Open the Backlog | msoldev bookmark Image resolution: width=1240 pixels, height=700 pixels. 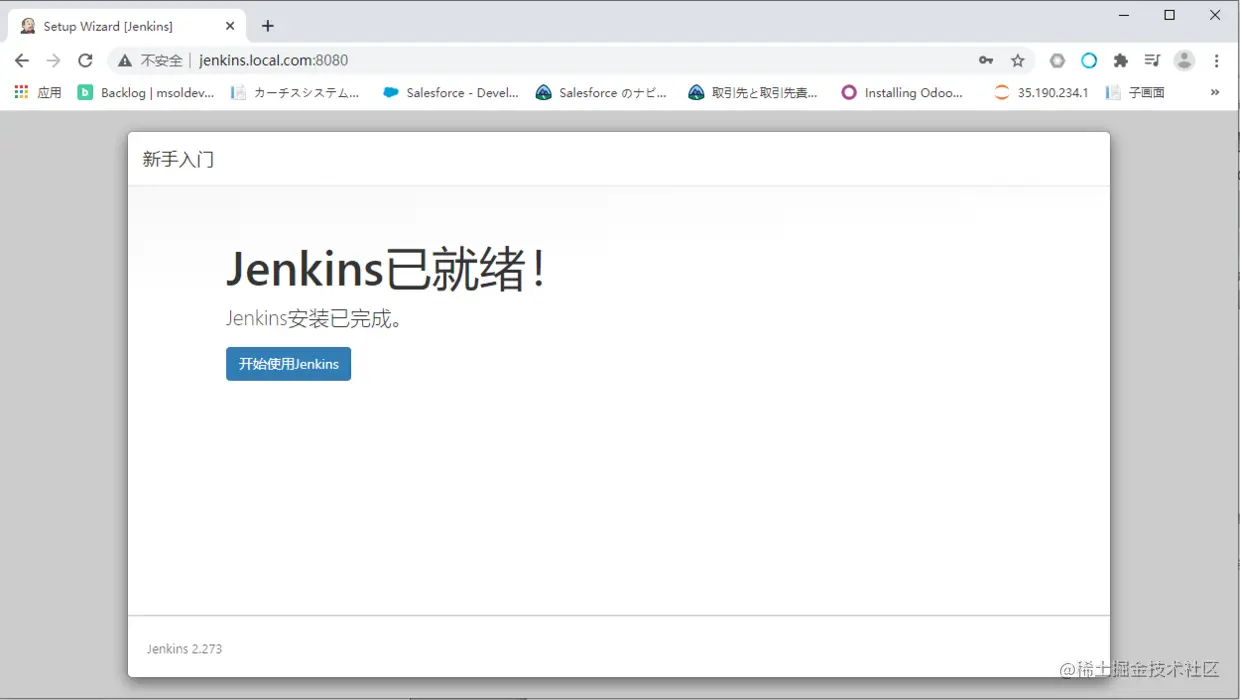click(146, 92)
